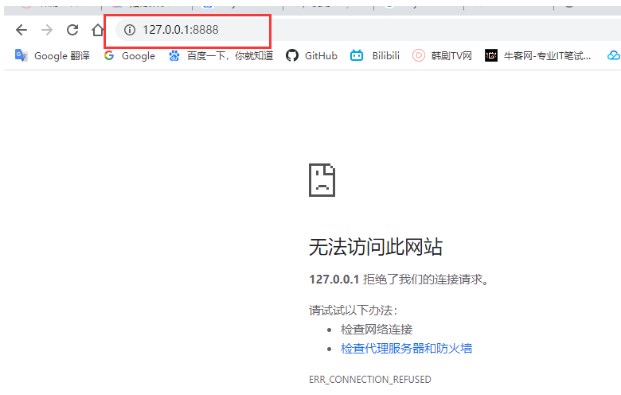
Task: Click the Baidu paw icon
Action: coord(174,55)
